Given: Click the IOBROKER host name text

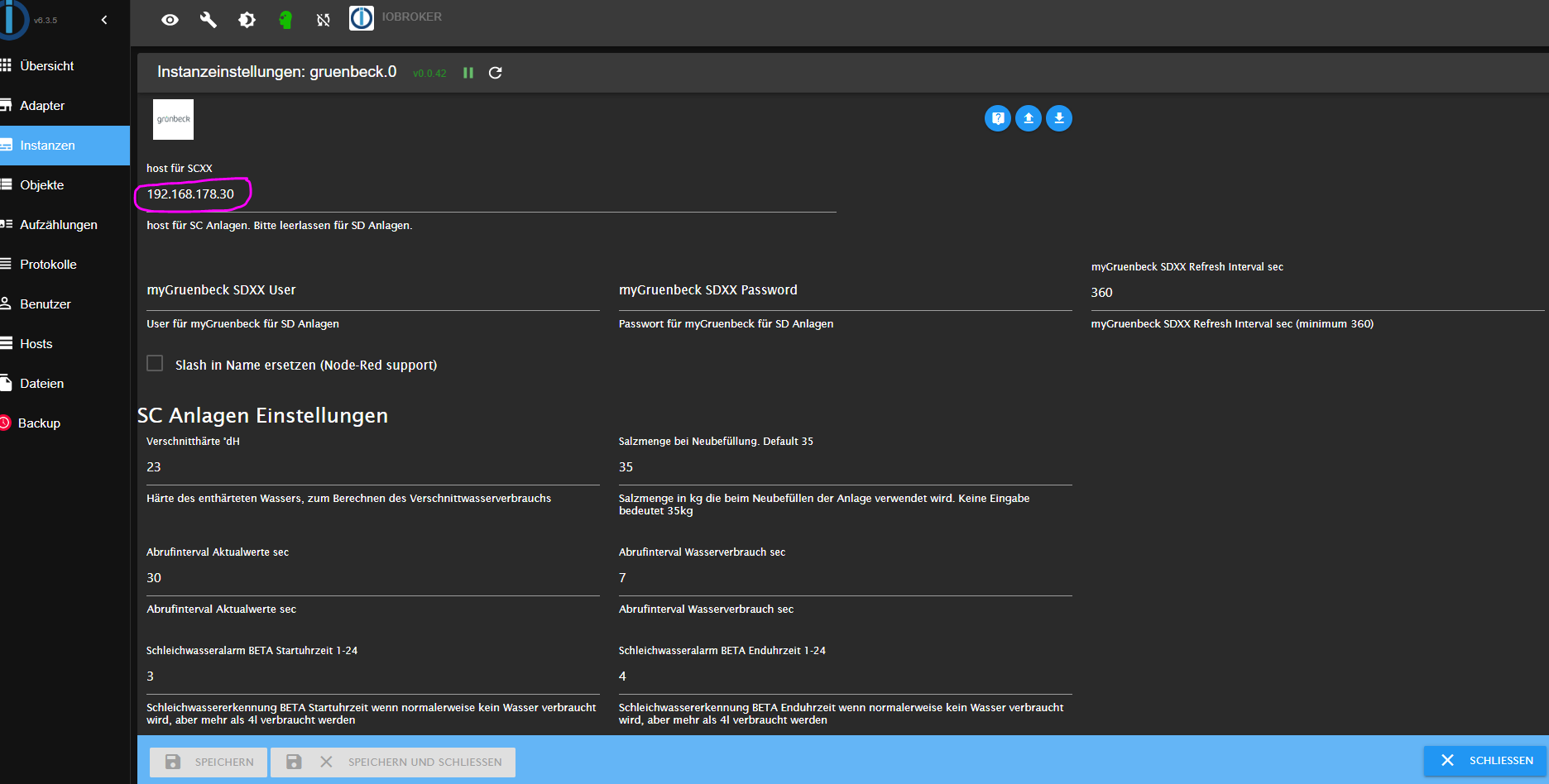Looking at the screenshot, I should [x=411, y=17].
